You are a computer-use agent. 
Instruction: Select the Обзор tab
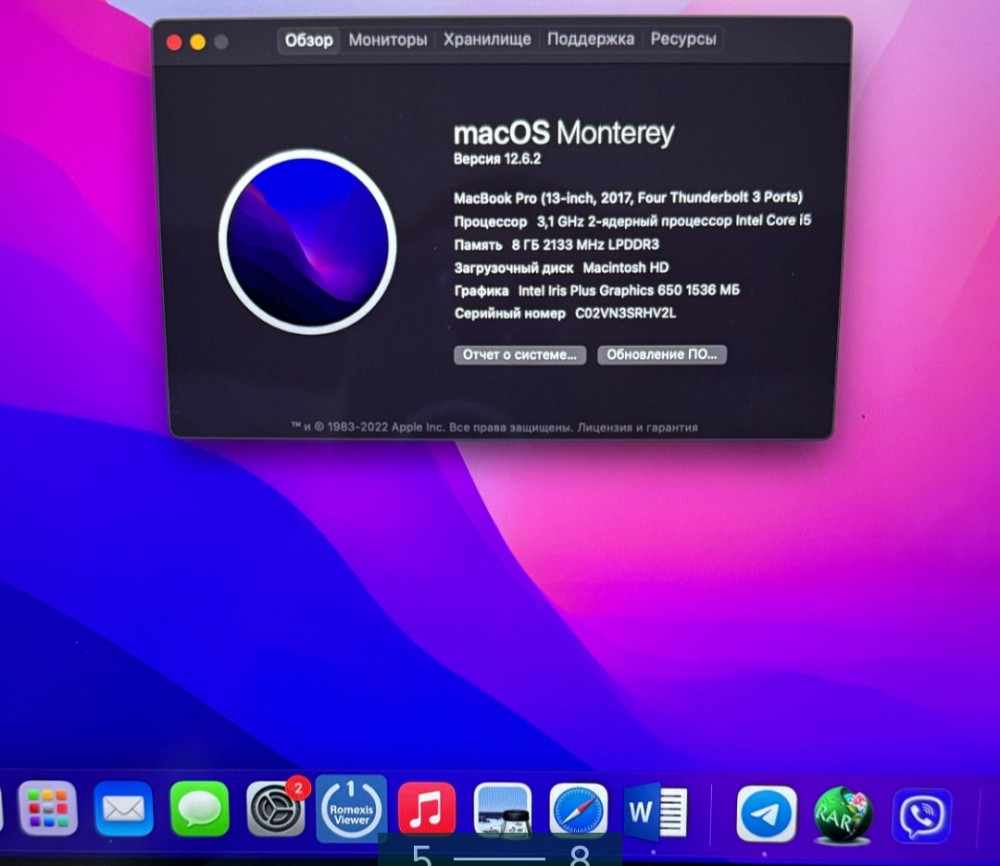tap(308, 40)
